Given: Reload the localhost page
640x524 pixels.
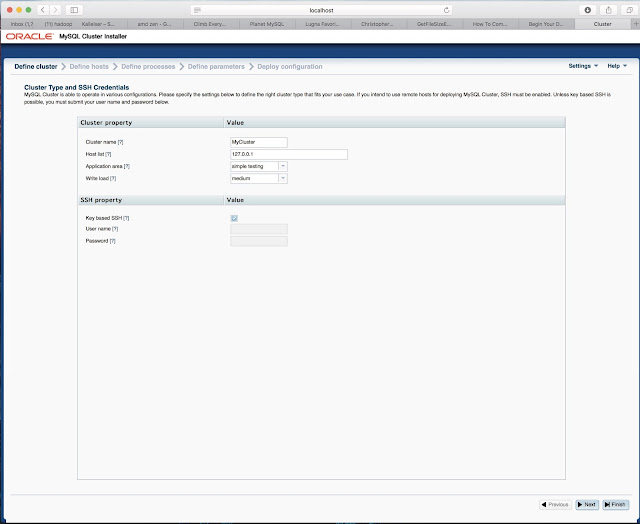Looking at the screenshot, I should click(x=447, y=10).
